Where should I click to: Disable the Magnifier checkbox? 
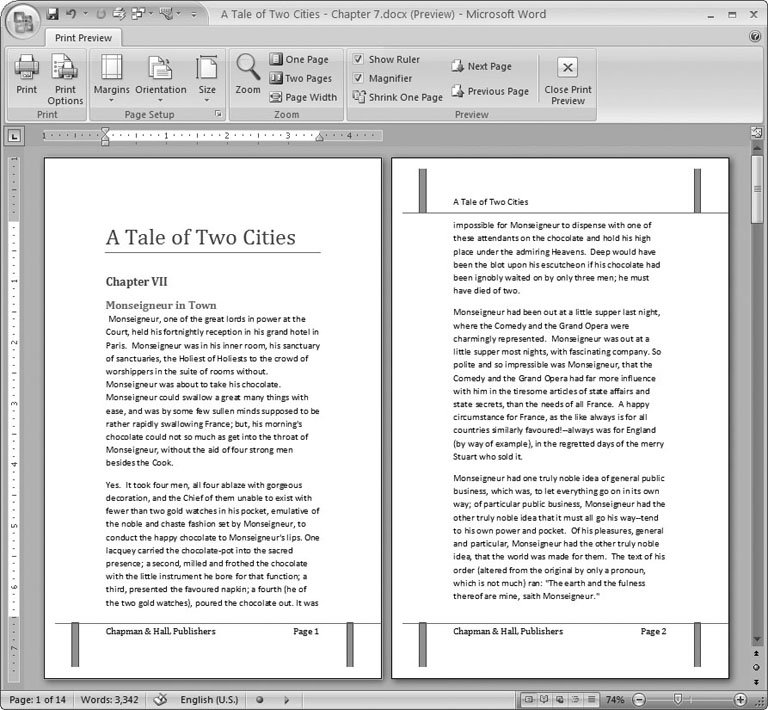click(358, 78)
